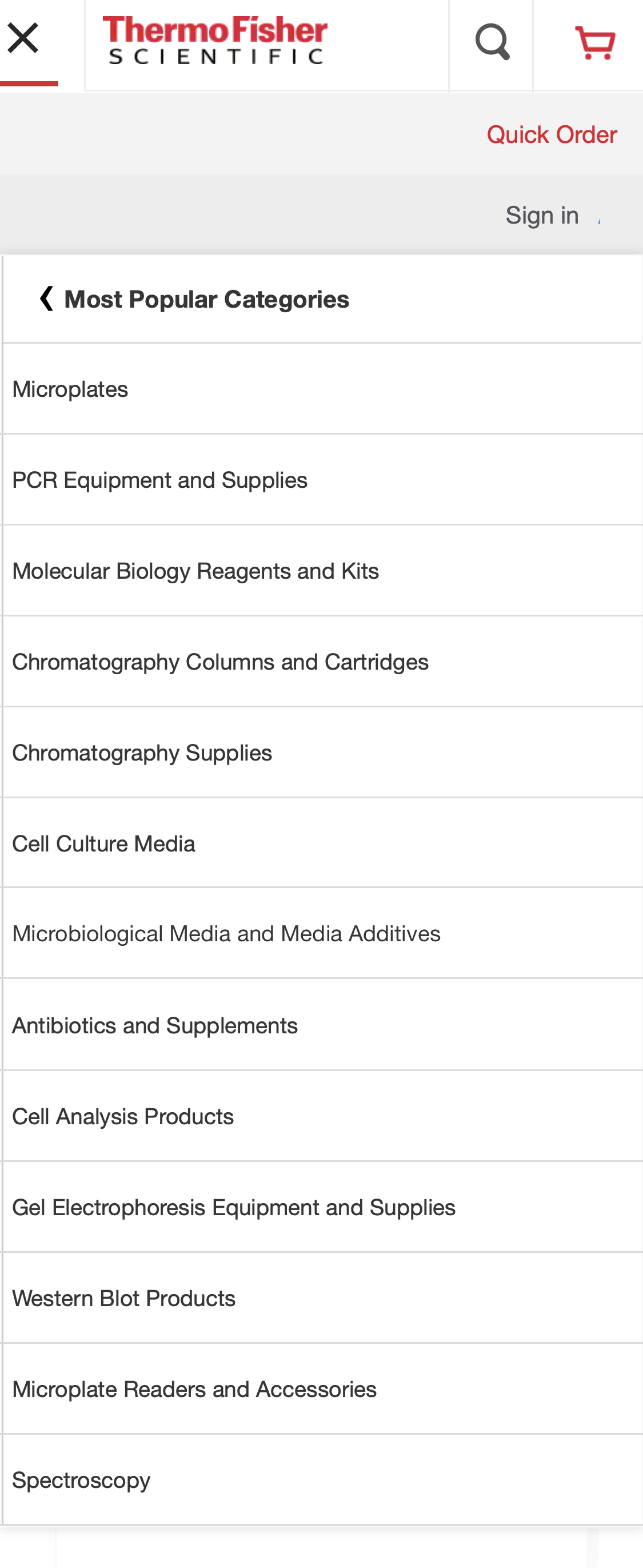This screenshot has width=643, height=1568.
Task: Go to Microbiological Media and Media Additives
Action: tap(226, 933)
